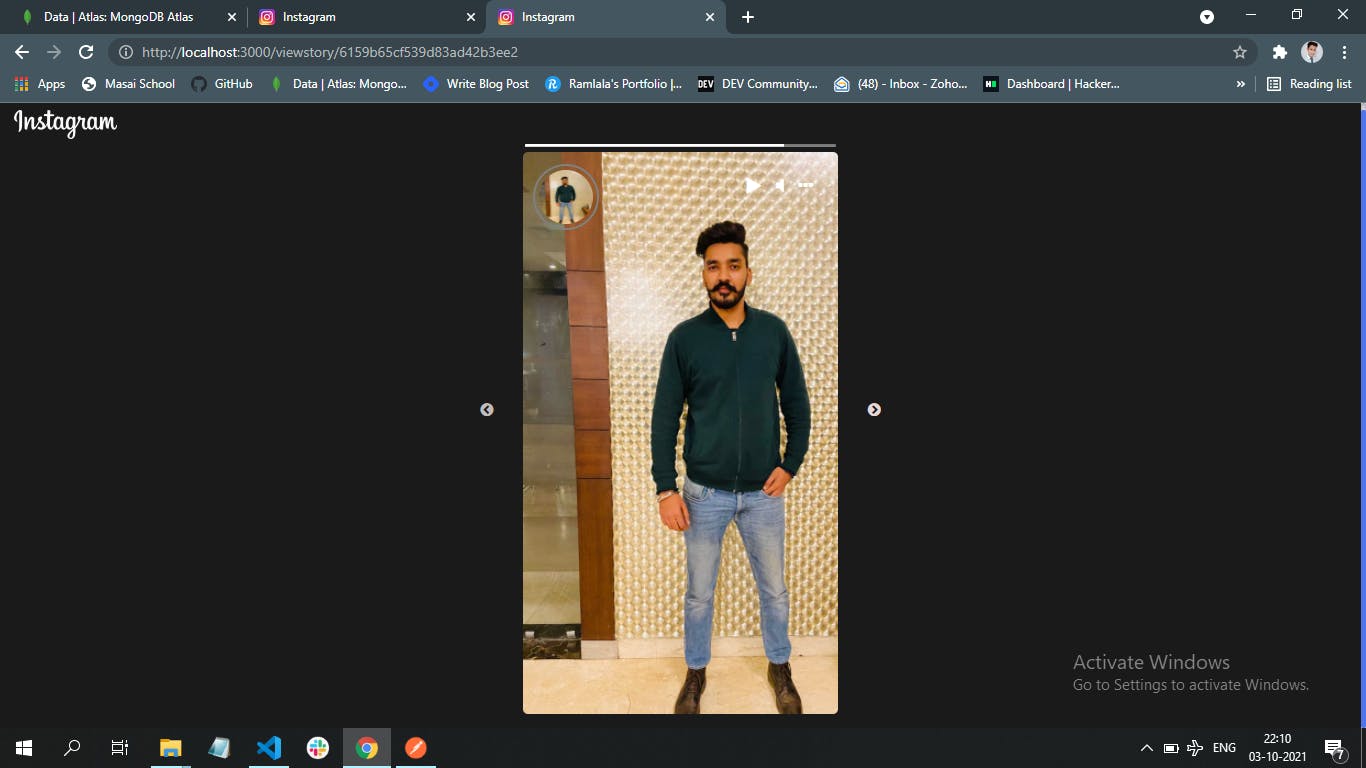
Task: Mute the story using the speaker icon
Action: (x=780, y=185)
